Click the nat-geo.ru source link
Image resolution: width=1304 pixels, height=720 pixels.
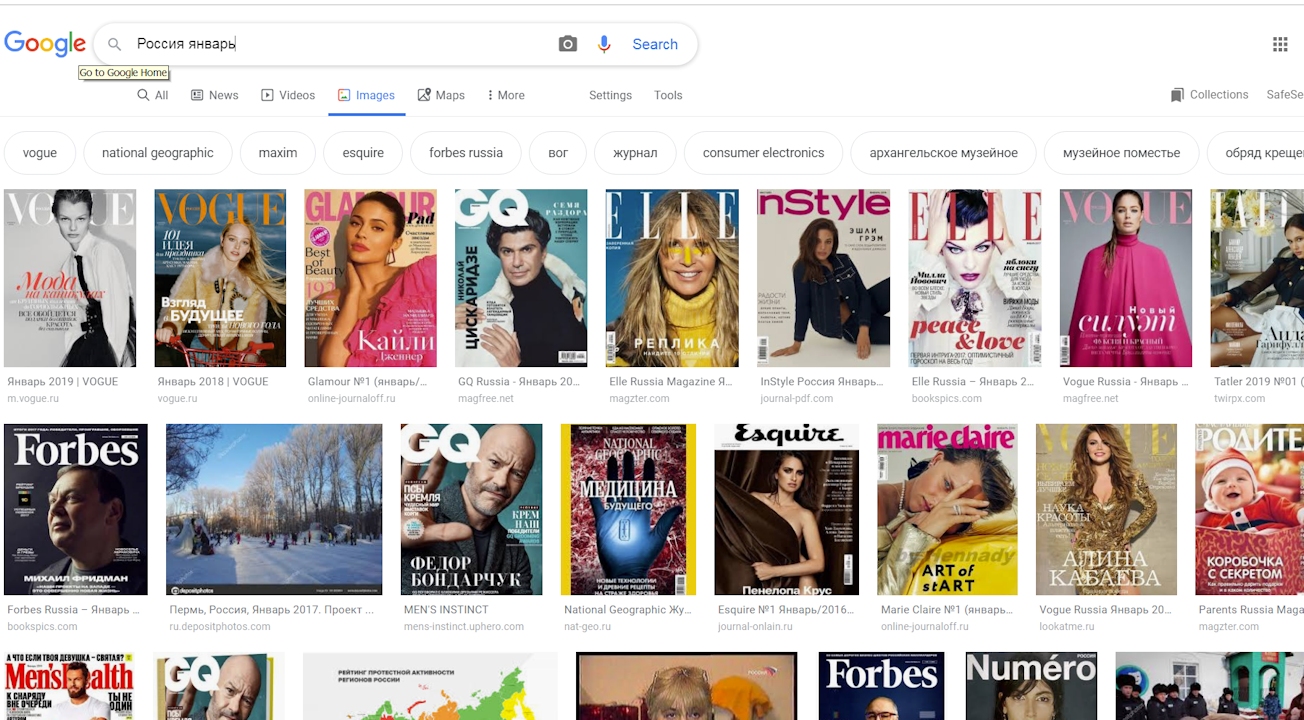click(x=588, y=627)
